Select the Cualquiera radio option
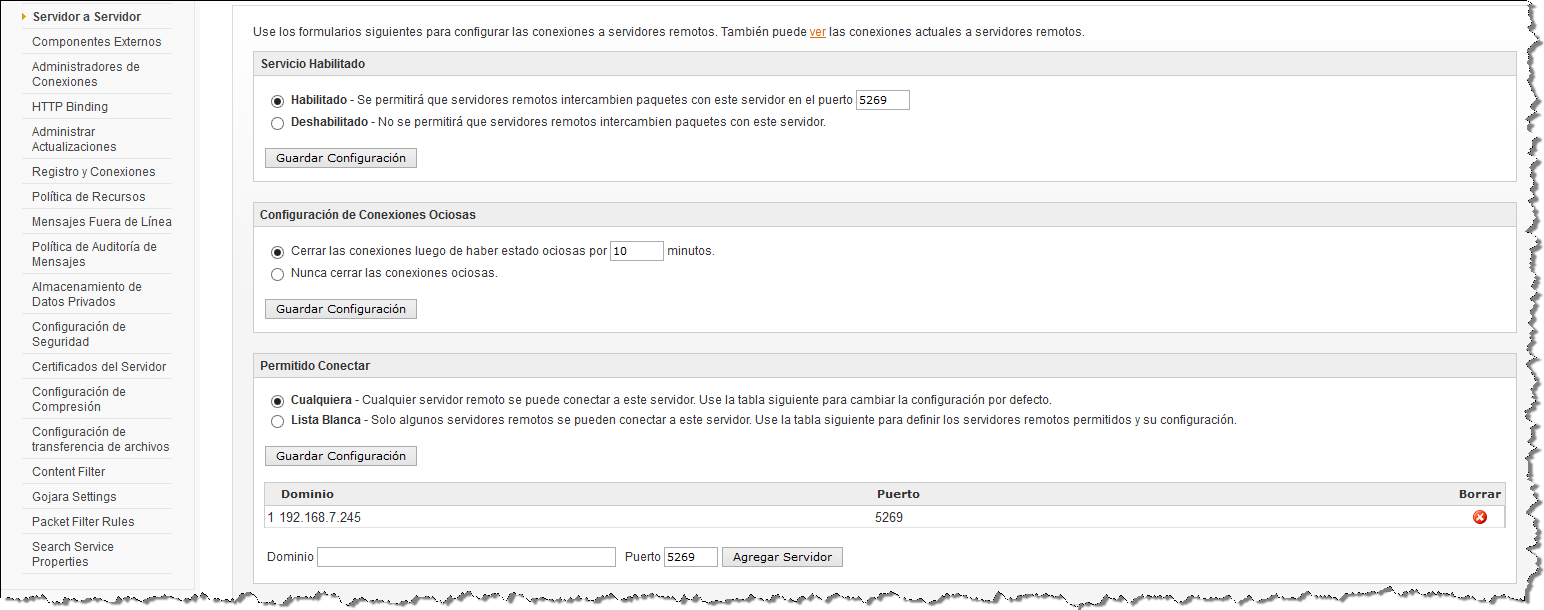The width and height of the screenshot is (1544, 610). coord(277,400)
